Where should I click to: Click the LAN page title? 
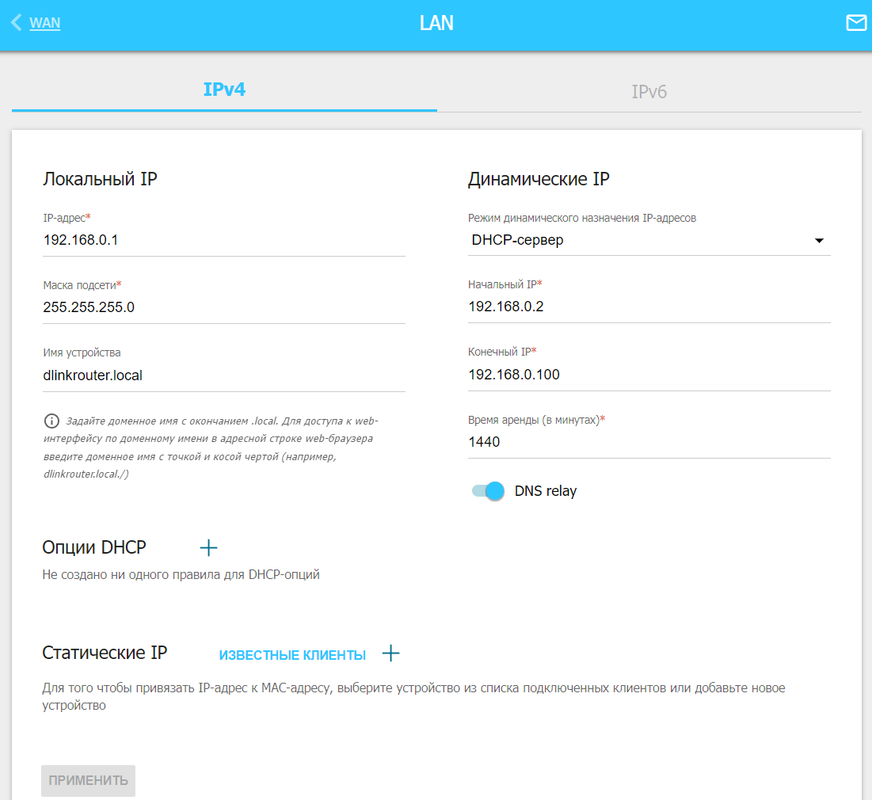click(x=437, y=23)
